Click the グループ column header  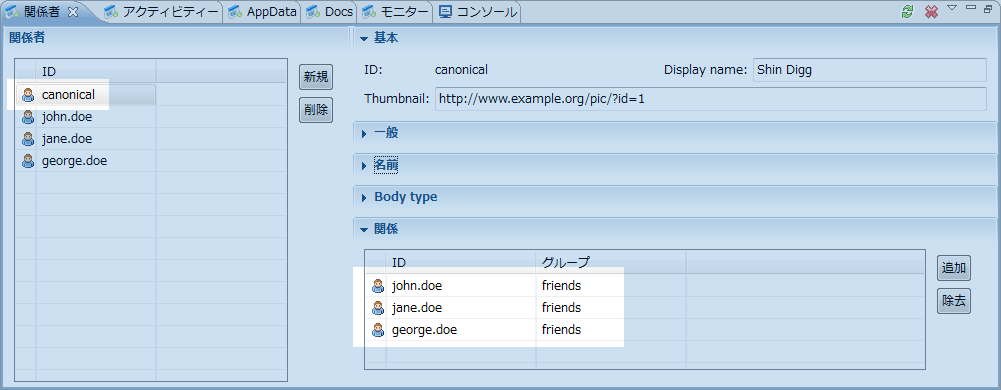click(610, 262)
